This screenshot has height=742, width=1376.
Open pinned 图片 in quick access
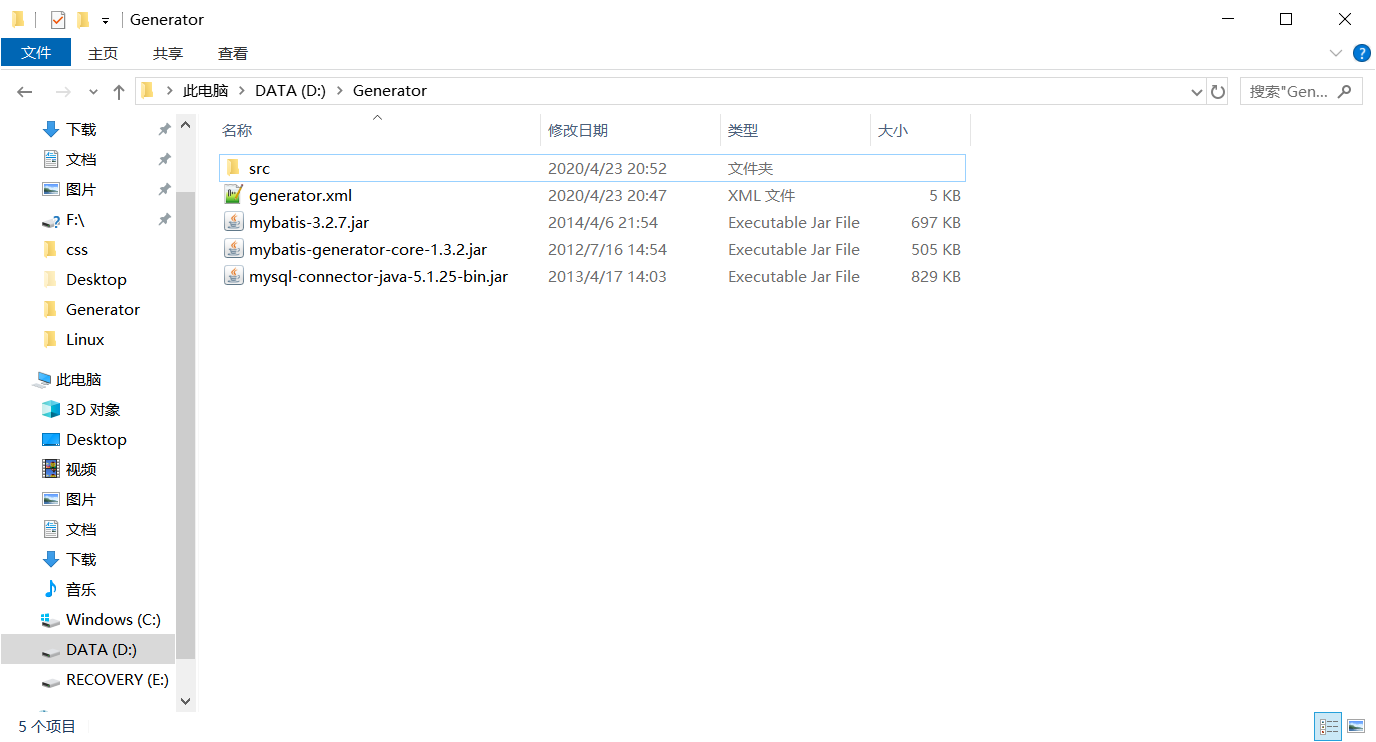[x=81, y=189]
